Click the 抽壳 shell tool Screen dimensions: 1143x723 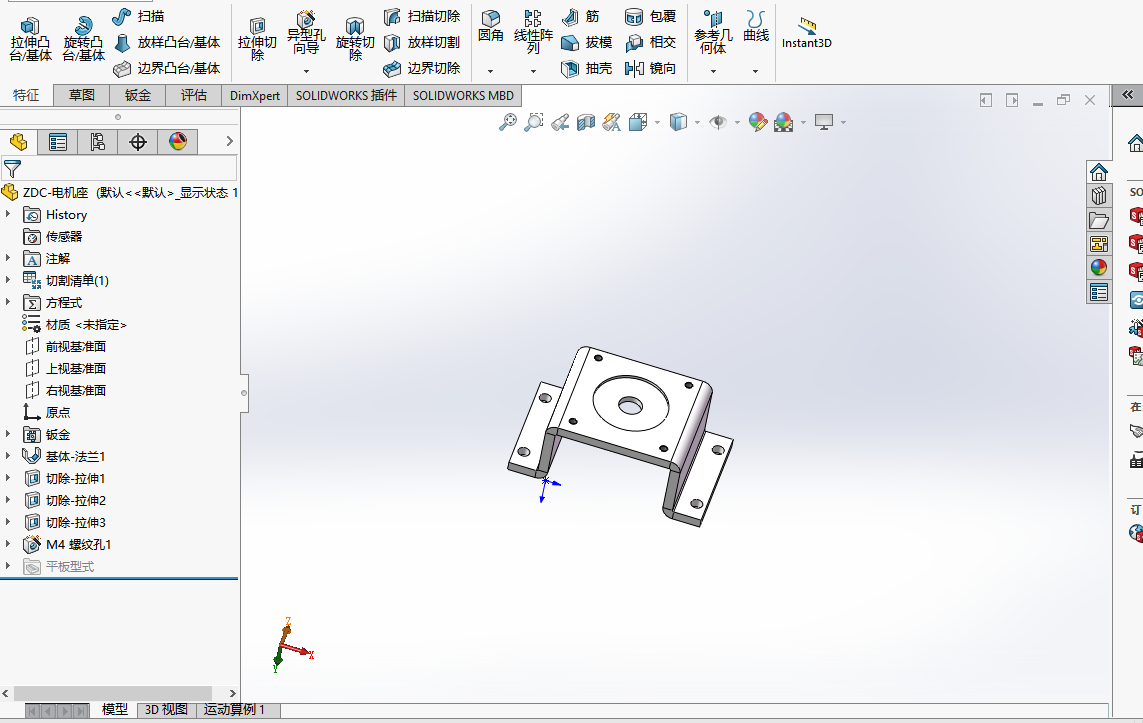[587, 69]
